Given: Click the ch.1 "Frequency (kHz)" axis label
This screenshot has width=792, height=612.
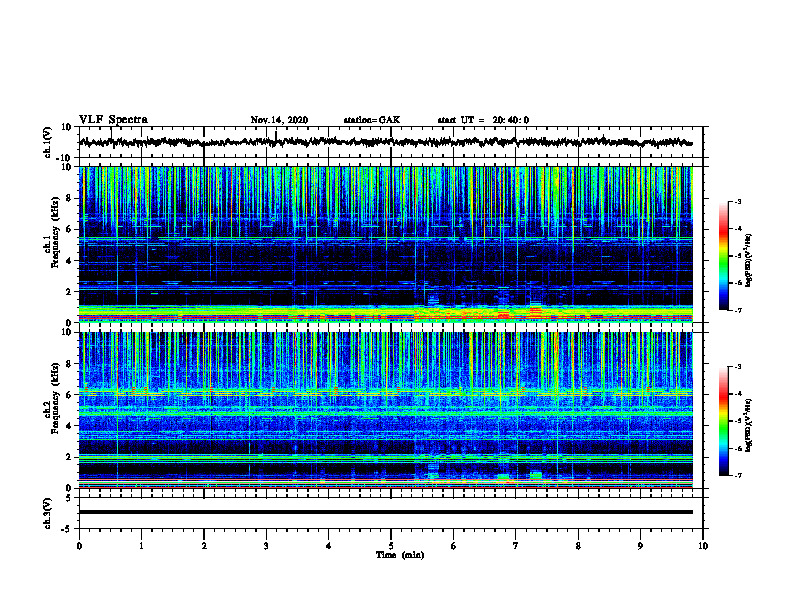Looking at the screenshot, I should 55,233.
